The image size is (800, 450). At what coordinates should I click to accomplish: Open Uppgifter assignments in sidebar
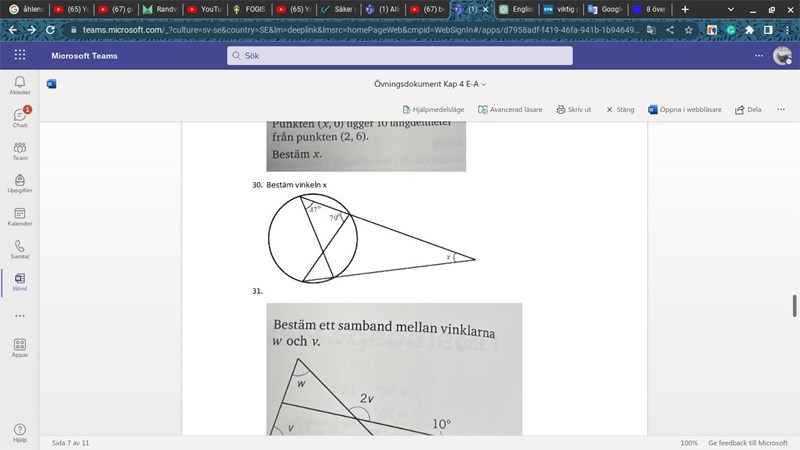tap(20, 183)
